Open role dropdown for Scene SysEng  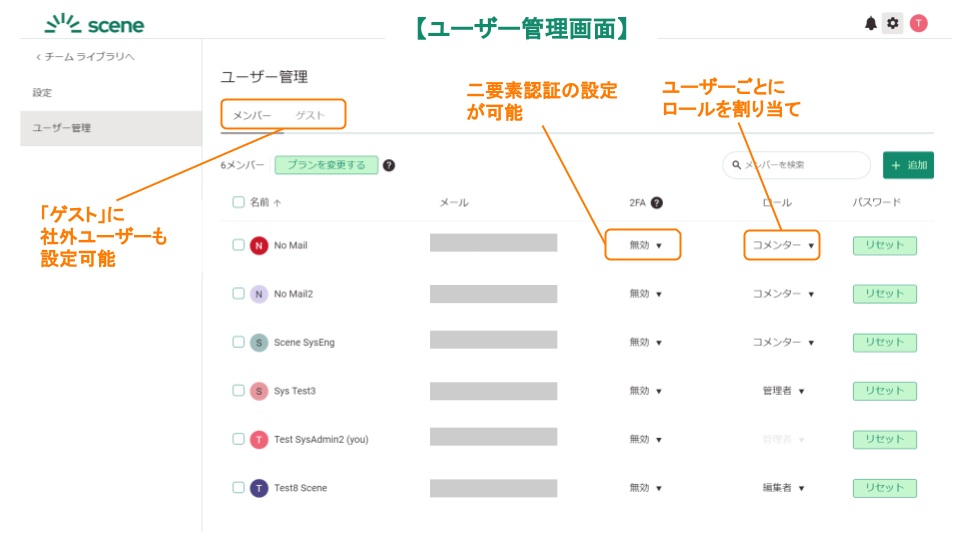tap(783, 342)
